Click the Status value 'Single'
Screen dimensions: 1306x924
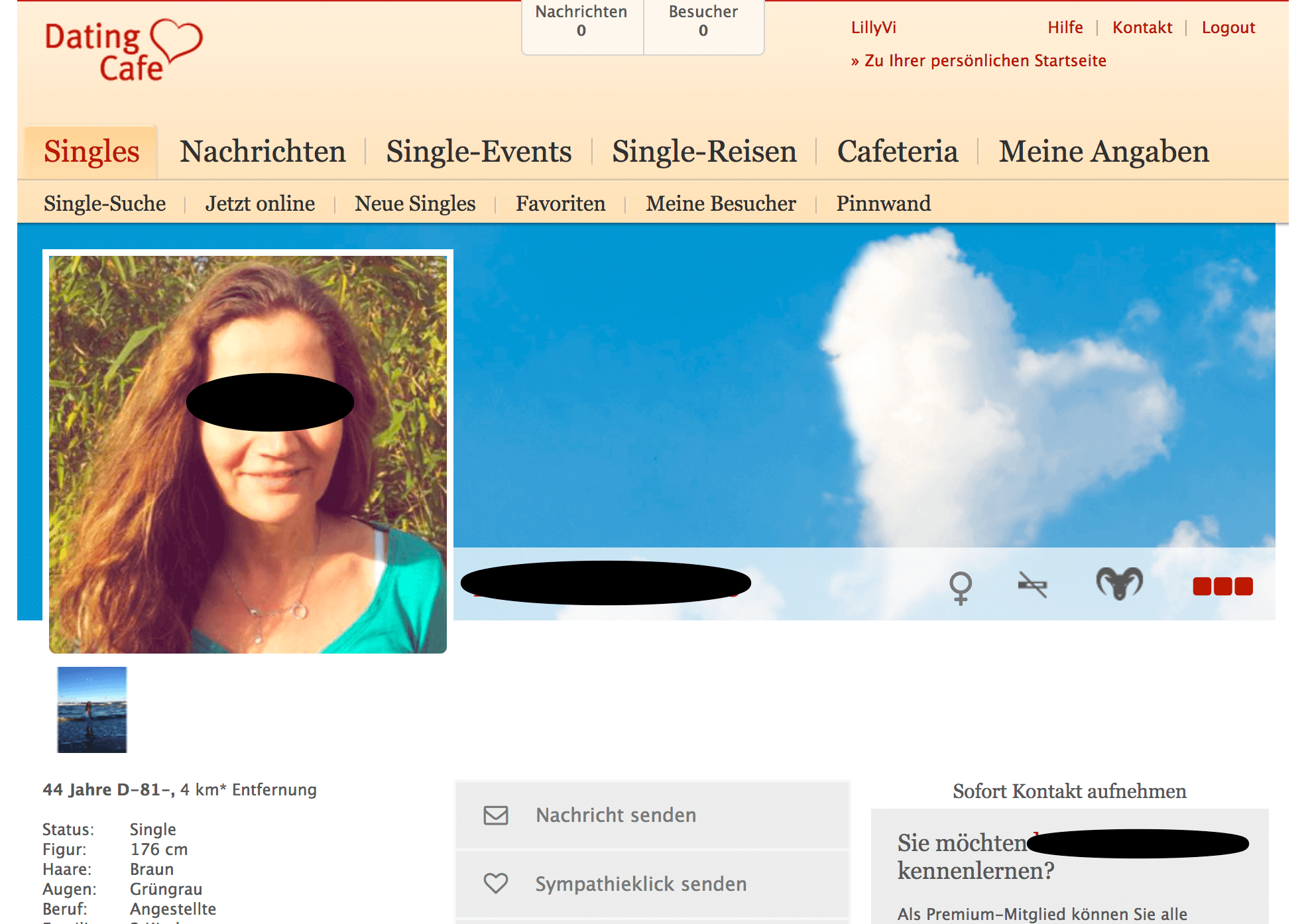point(152,830)
